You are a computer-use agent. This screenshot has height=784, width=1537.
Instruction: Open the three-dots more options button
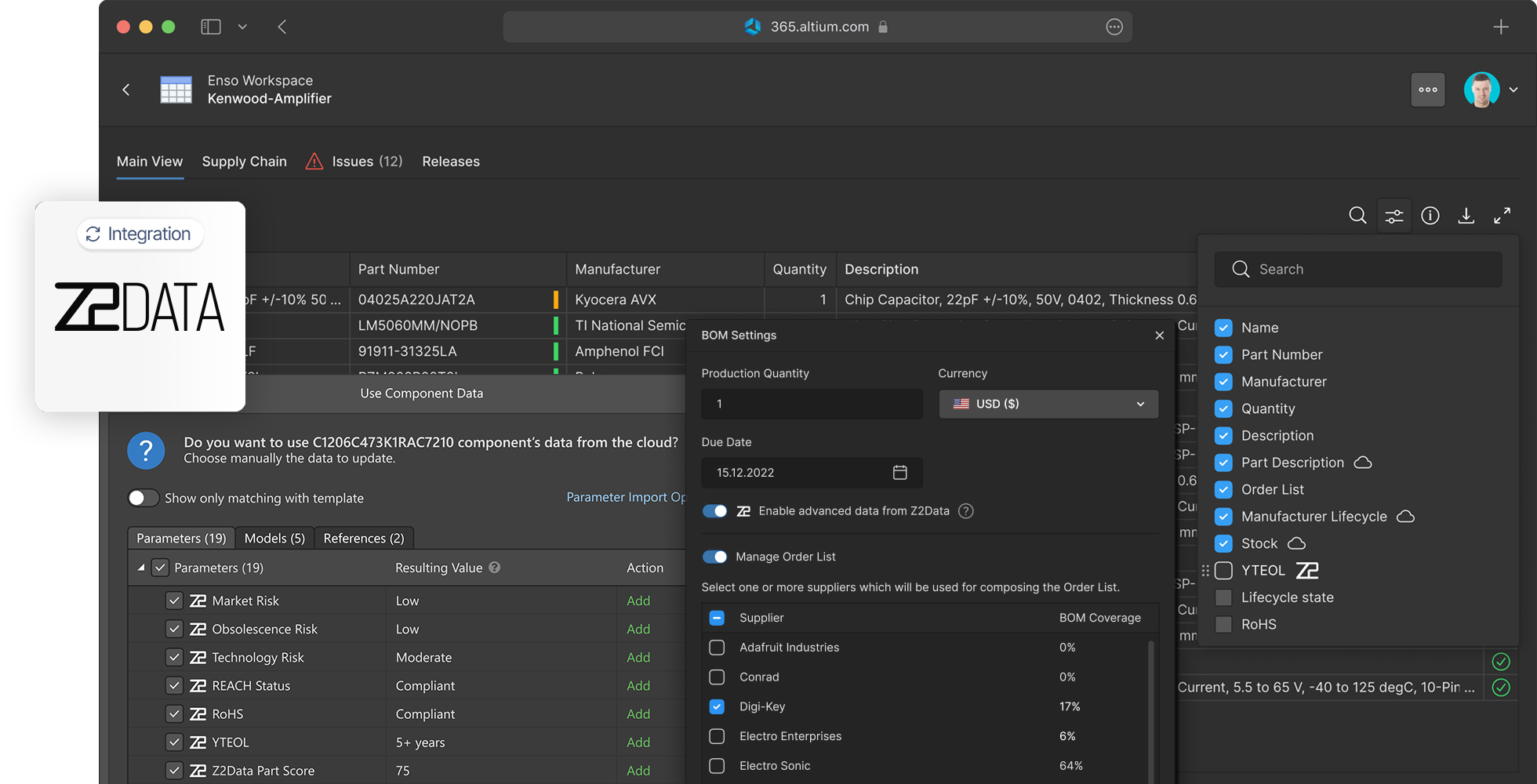[x=1428, y=89]
